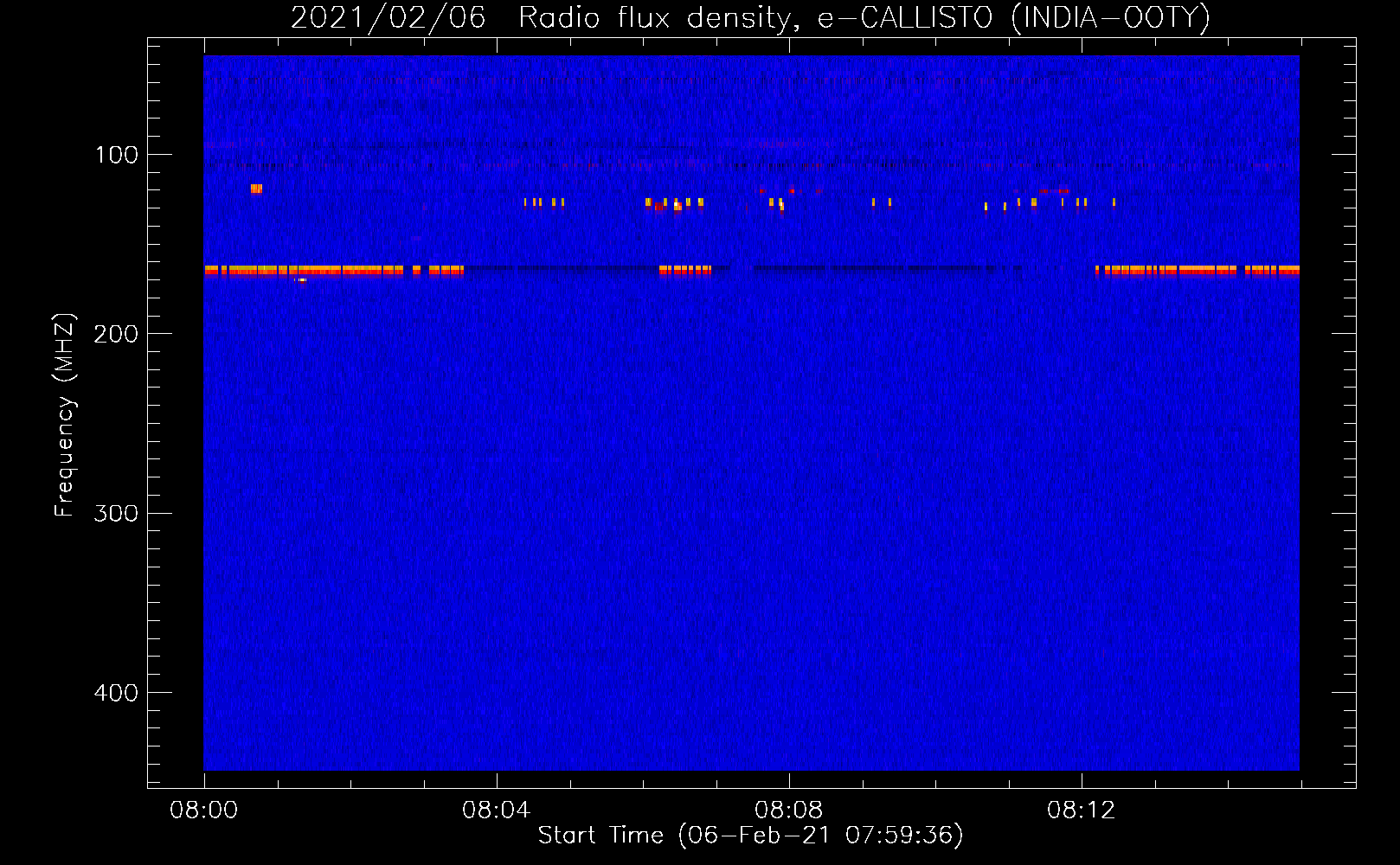The width and height of the screenshot is (1400, 865).
Task: Click the 08:12 time tick label
Action: (x=1081, y=811)
